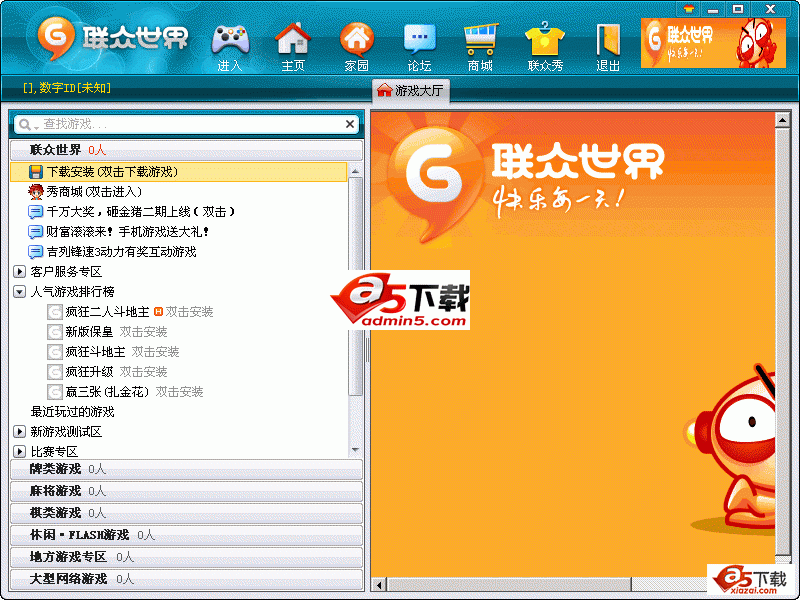Select the 联众世界 0人 category header
The height and width of the screenshot is (600, 800).
point(186,150)
